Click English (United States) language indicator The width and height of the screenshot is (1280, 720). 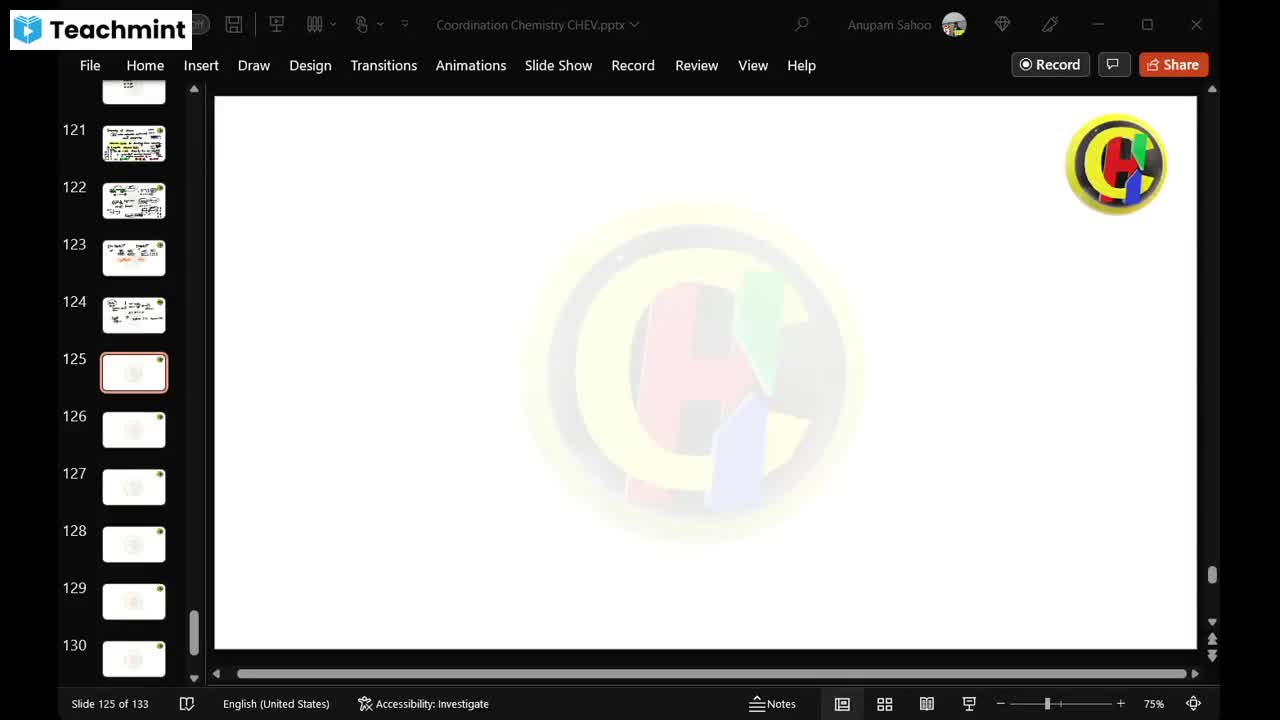[276, 704]
